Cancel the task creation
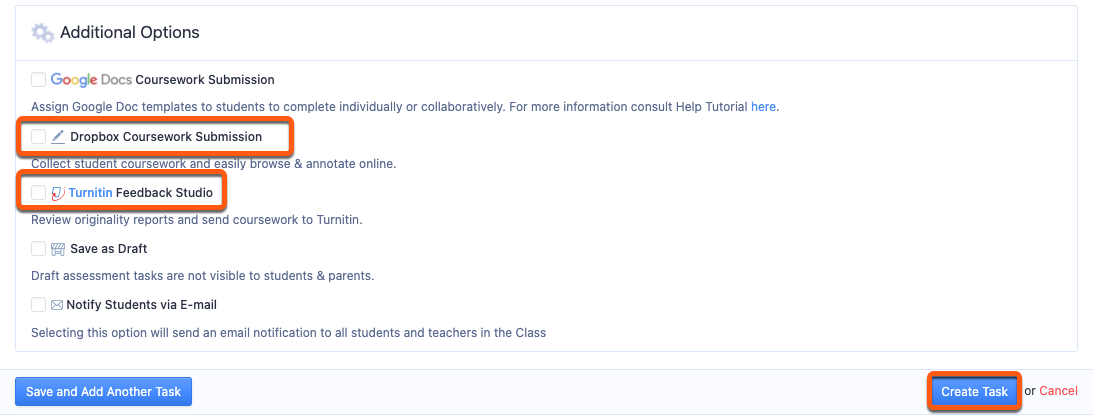 1058,391
